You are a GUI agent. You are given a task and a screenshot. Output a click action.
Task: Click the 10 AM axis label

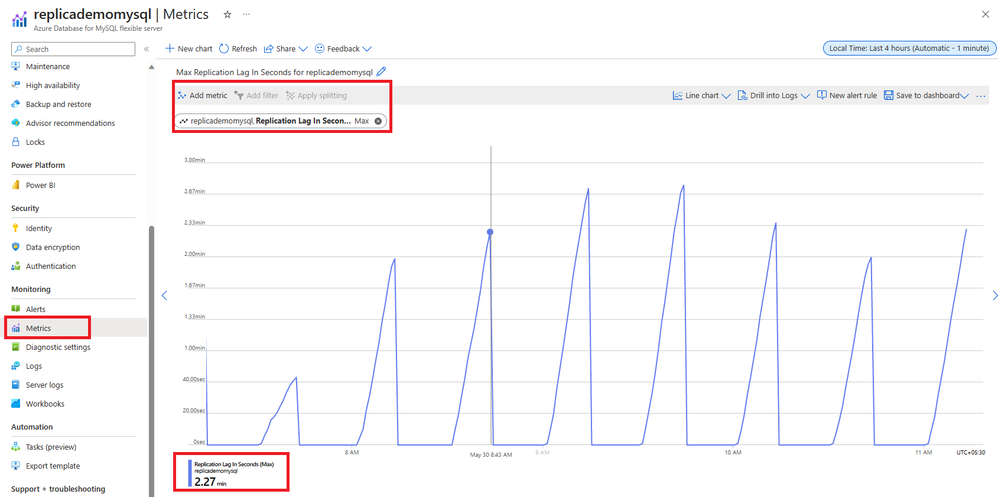pyautogui.click(x=733, y=452)
